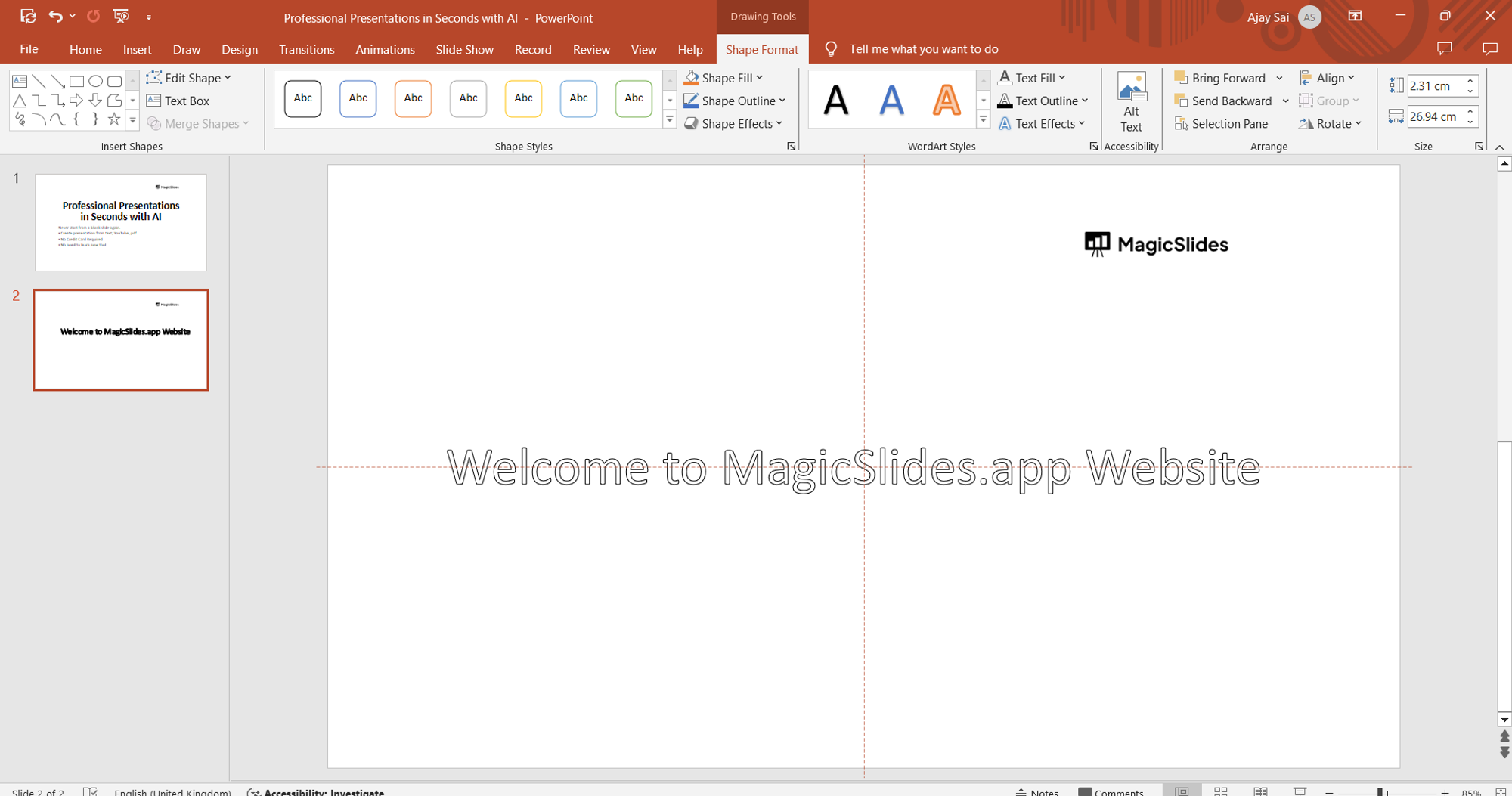1512x796 pixels.
Task: Open the Shape Fill dropdown
Action: click(723, 78)
